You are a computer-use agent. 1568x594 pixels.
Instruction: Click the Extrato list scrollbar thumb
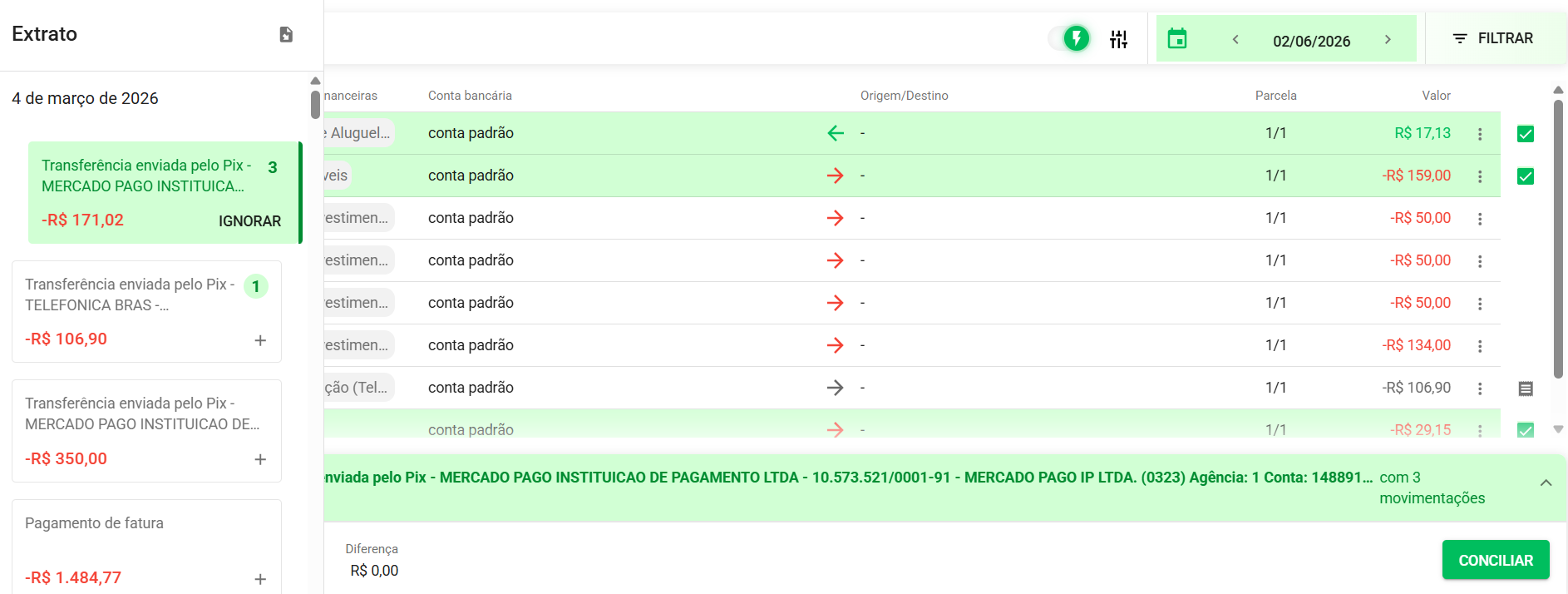315,105
